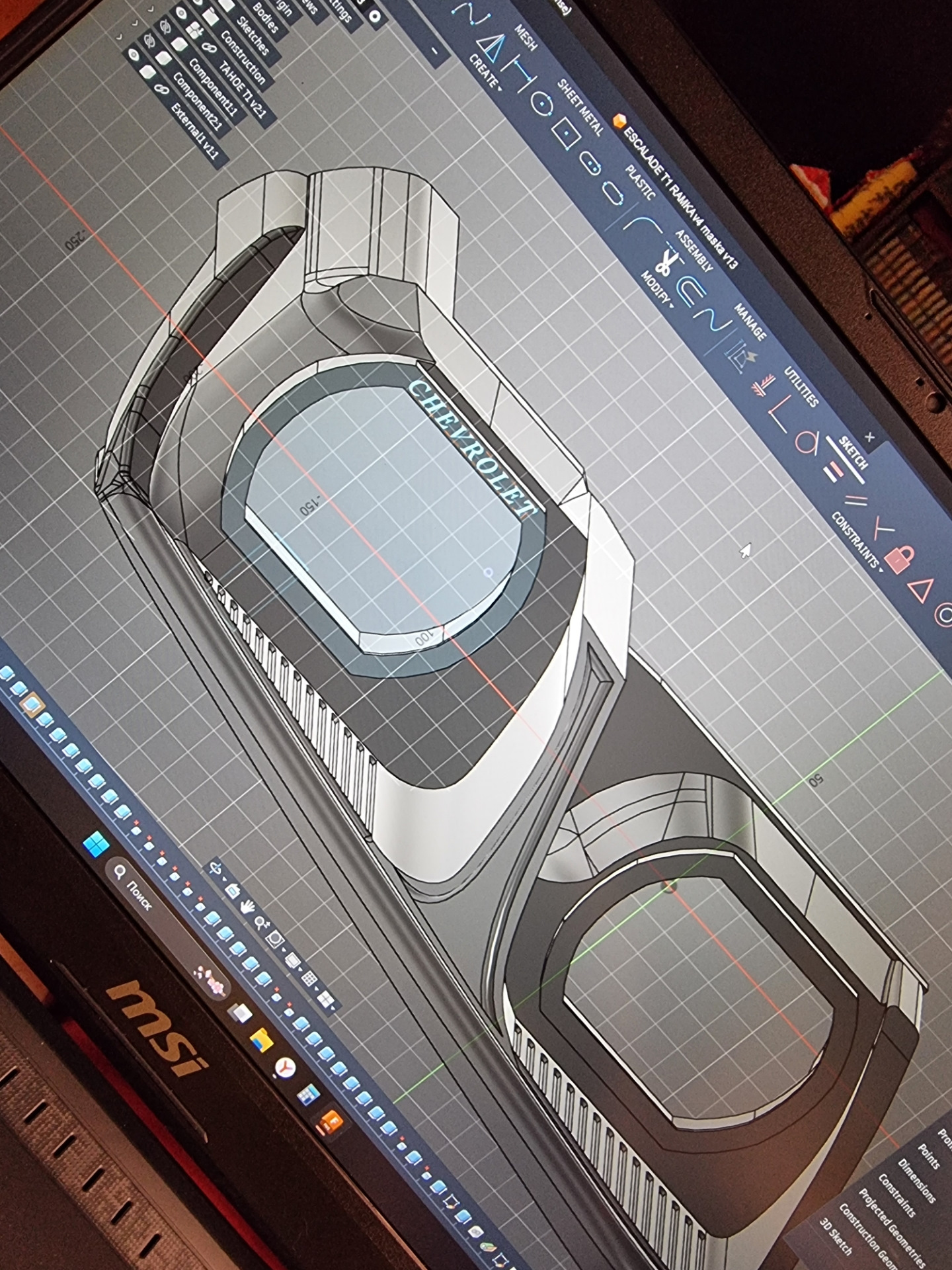
Task: Open the CREATE dropdown menu
Action: coord(484,73)
